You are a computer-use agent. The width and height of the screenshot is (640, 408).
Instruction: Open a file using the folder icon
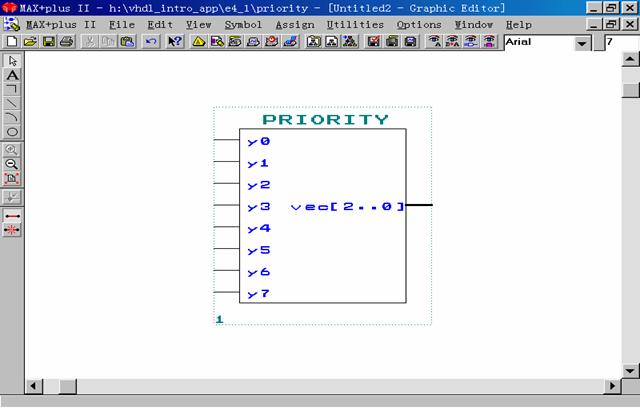[30, 41]
